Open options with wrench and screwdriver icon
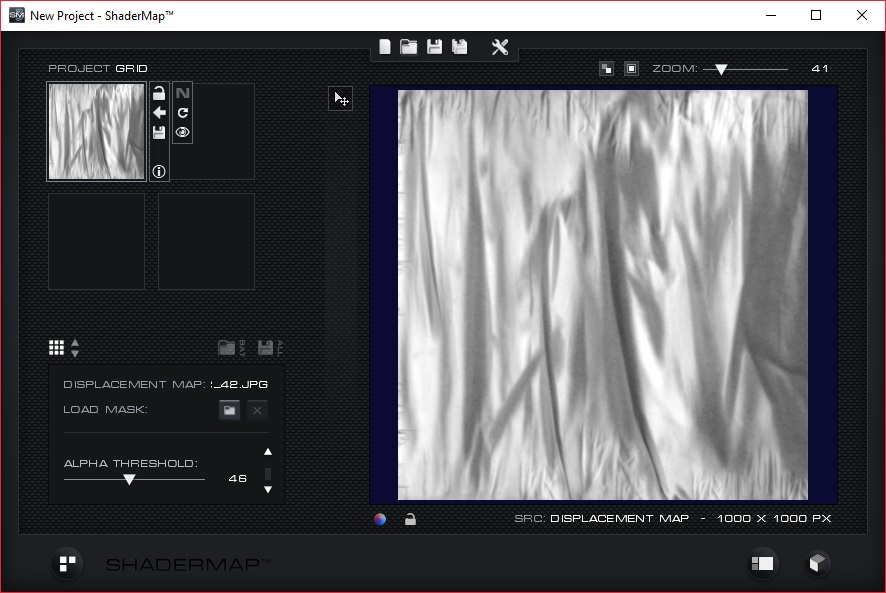 [x=500, y=47]
